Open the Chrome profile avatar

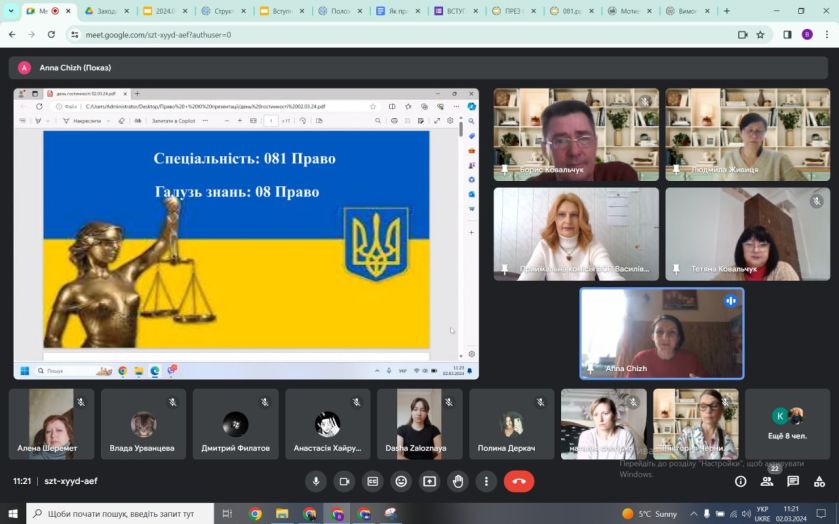(807, 35)
